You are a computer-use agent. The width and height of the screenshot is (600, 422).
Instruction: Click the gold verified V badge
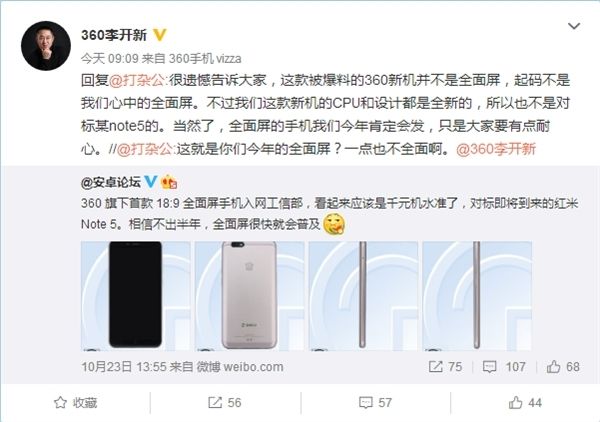point(160,35)
